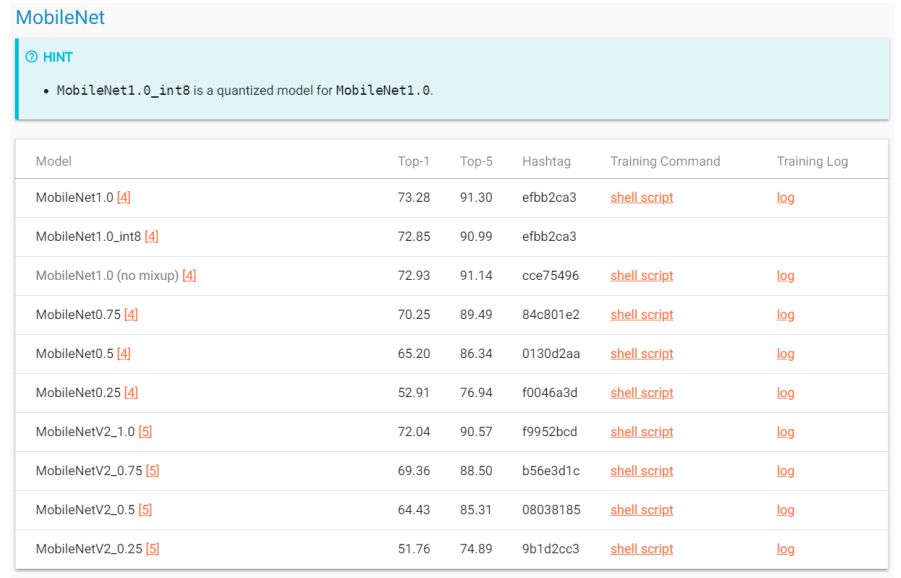Click citation [4] next to MobileNet1.0_int8
Screen dimensions: 901x578
click(151, 237)
